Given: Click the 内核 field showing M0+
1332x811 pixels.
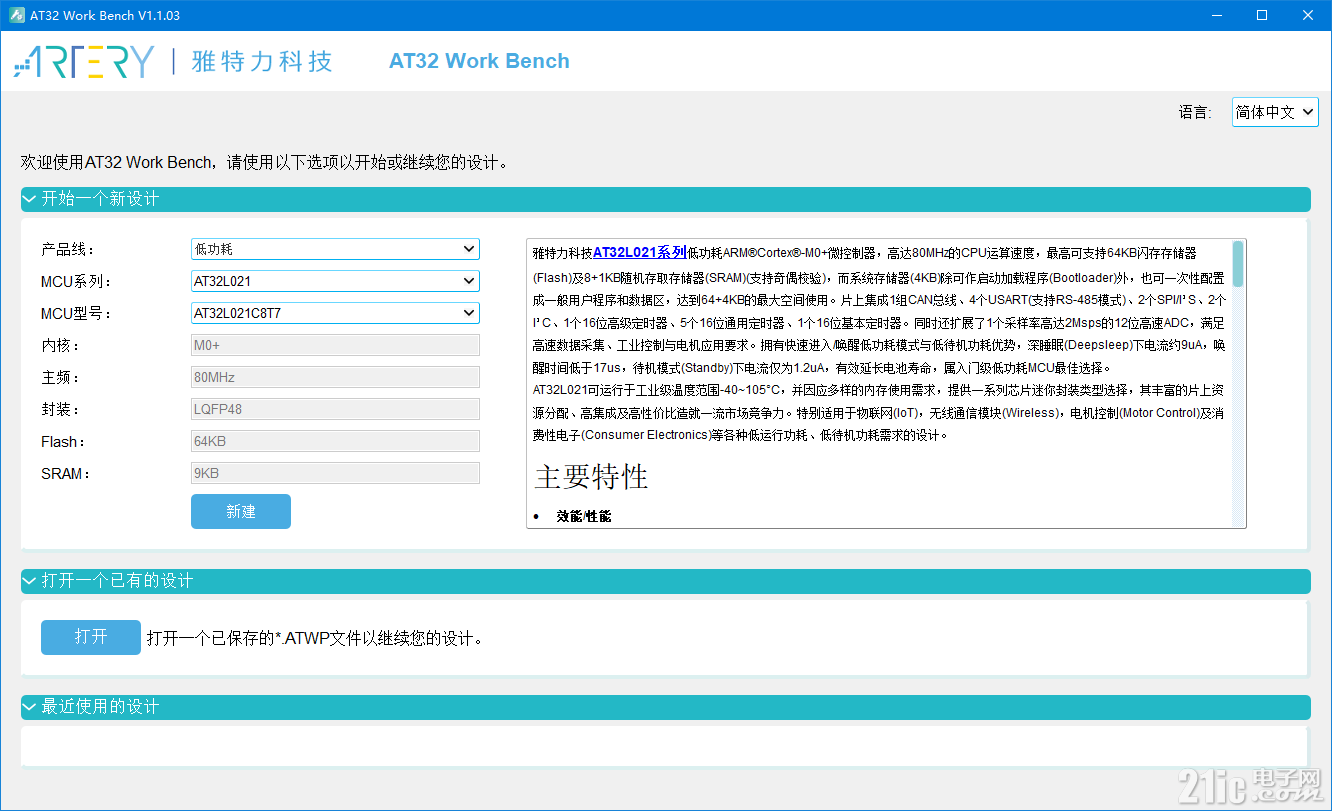Looking at the screenshot, I should 335,345.
